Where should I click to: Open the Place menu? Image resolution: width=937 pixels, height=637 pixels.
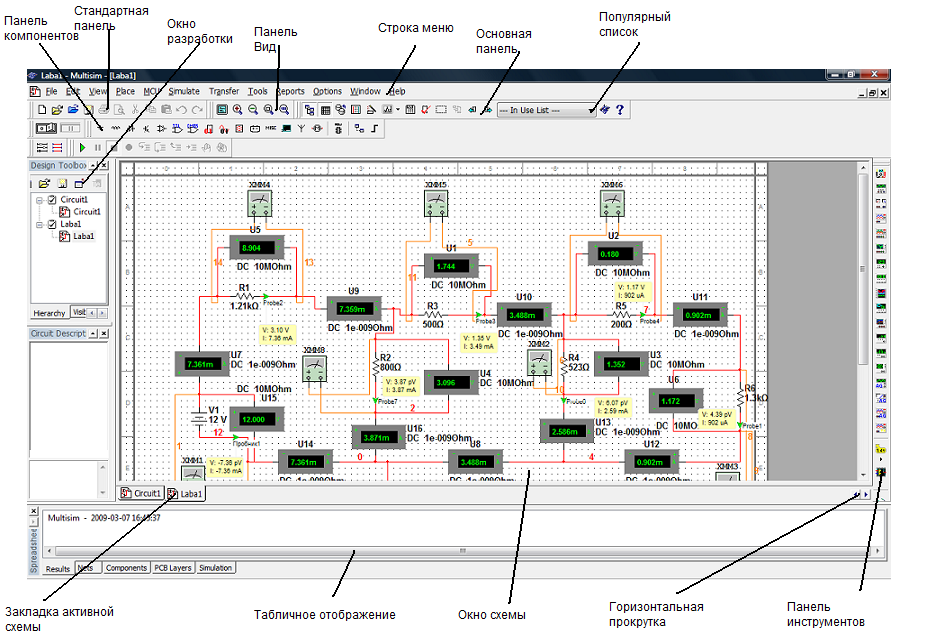125,91
